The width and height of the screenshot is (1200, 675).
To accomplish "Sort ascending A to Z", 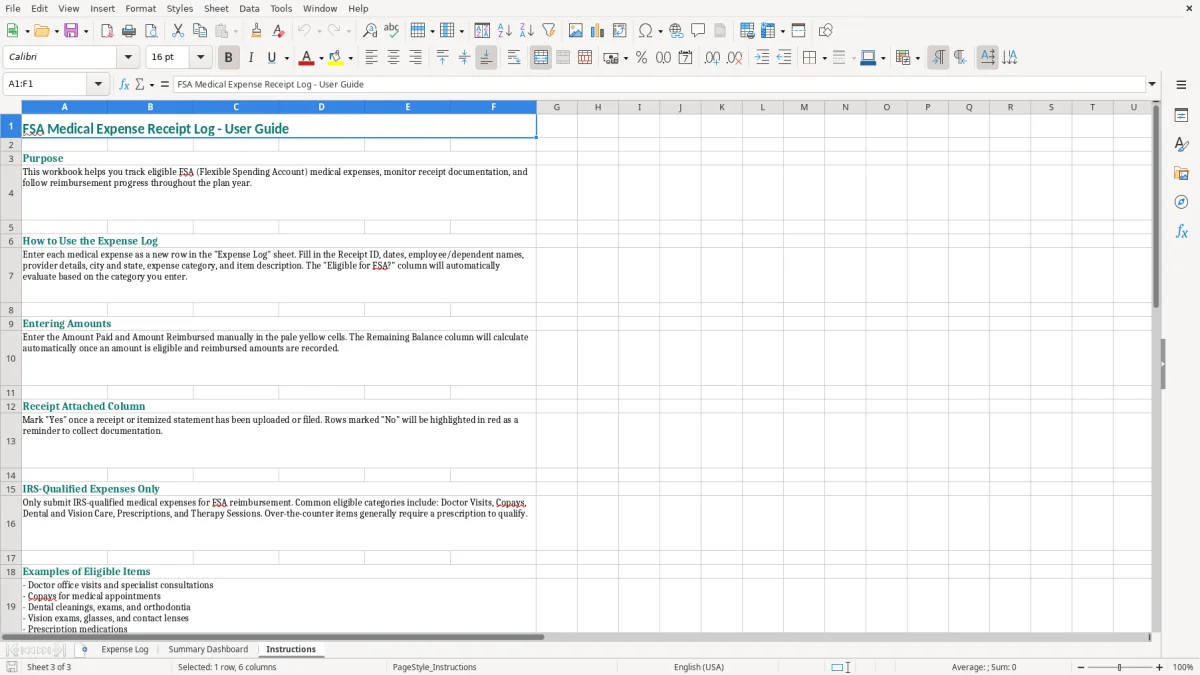I will (505, 31).
